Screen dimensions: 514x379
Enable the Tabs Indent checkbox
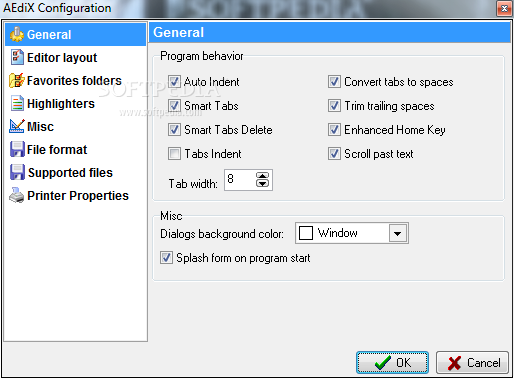pos(174,154)
